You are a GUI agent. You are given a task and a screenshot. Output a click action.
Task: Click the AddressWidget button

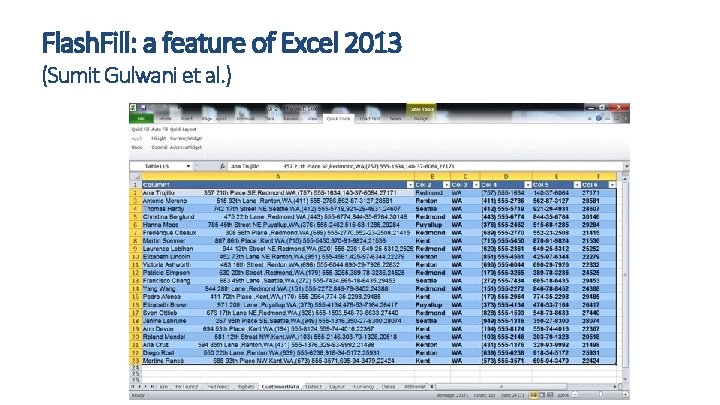(x=186, y=147)
